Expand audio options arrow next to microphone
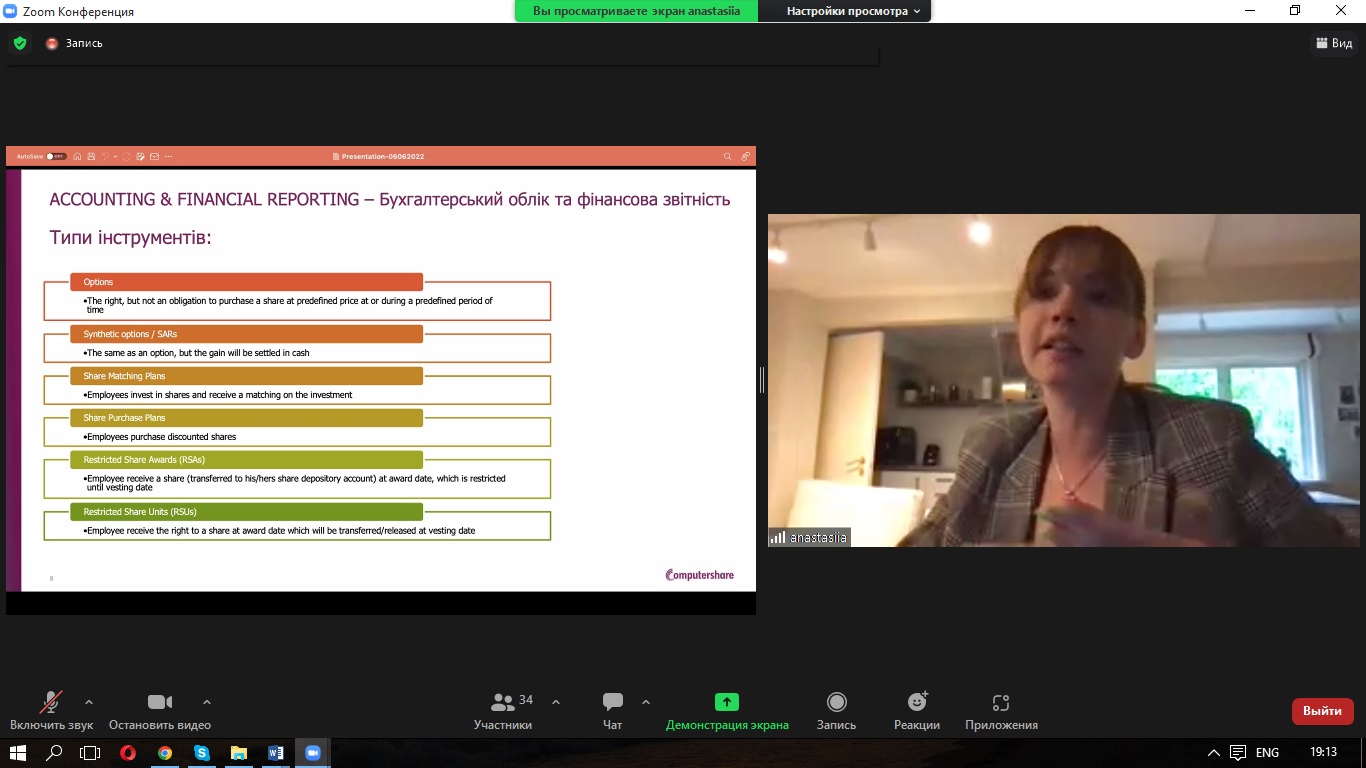The image size is (1366, 768). [x=89, y=702]
